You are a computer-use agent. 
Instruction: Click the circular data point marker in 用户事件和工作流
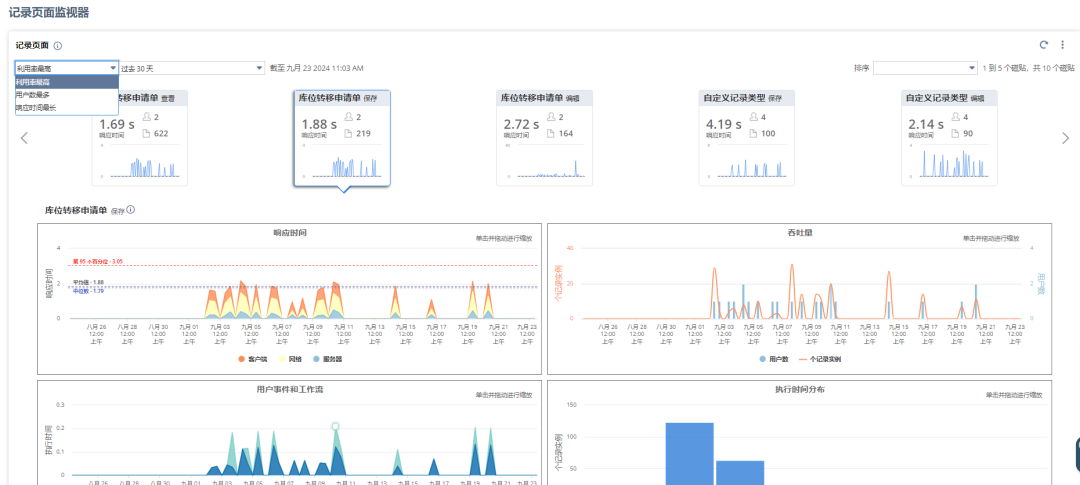click(335, 427)
